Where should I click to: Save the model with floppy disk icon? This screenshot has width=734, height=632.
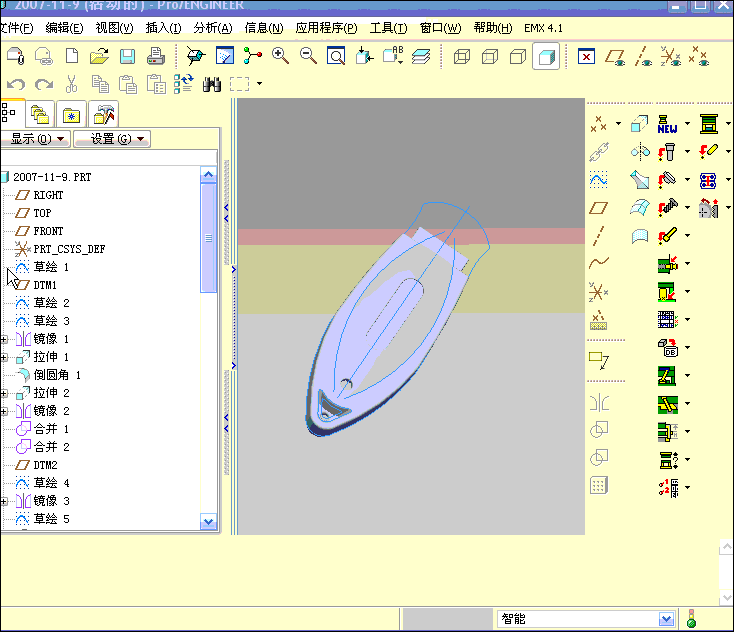coord(127,56)
